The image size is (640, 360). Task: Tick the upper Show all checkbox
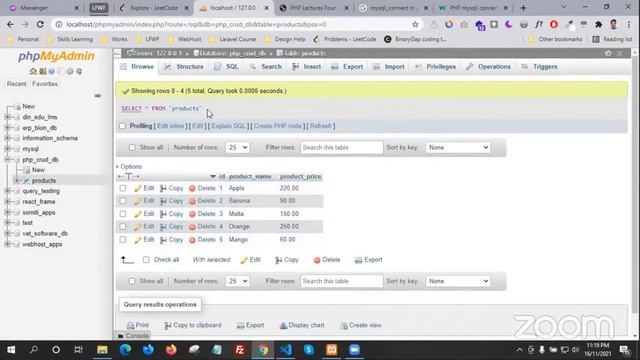pyautogui.click(x=132, y=148)
